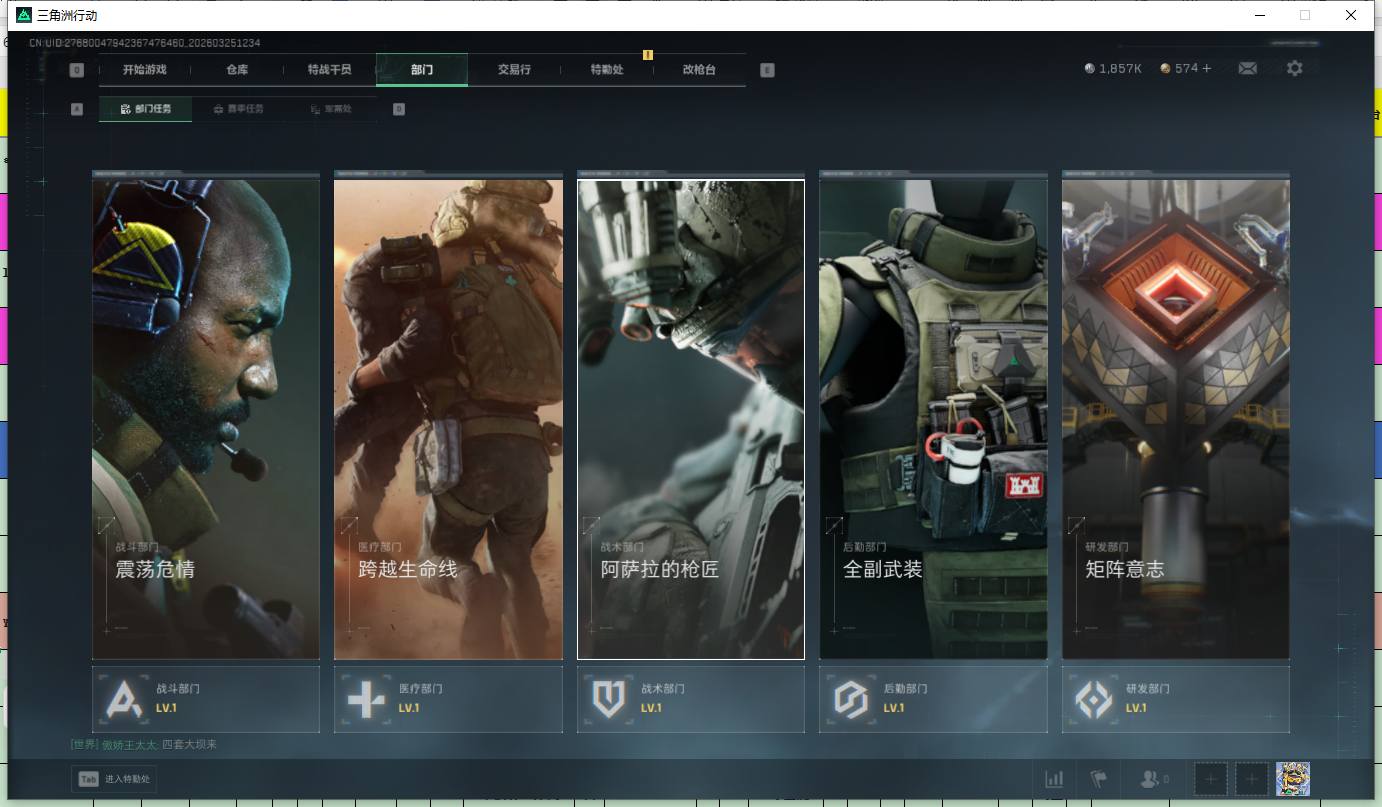The height and width of the screenshot is (807, 1382).
Task: Open the mail envelope icon
Action: pyautogui.click(x=1247, y=68)
